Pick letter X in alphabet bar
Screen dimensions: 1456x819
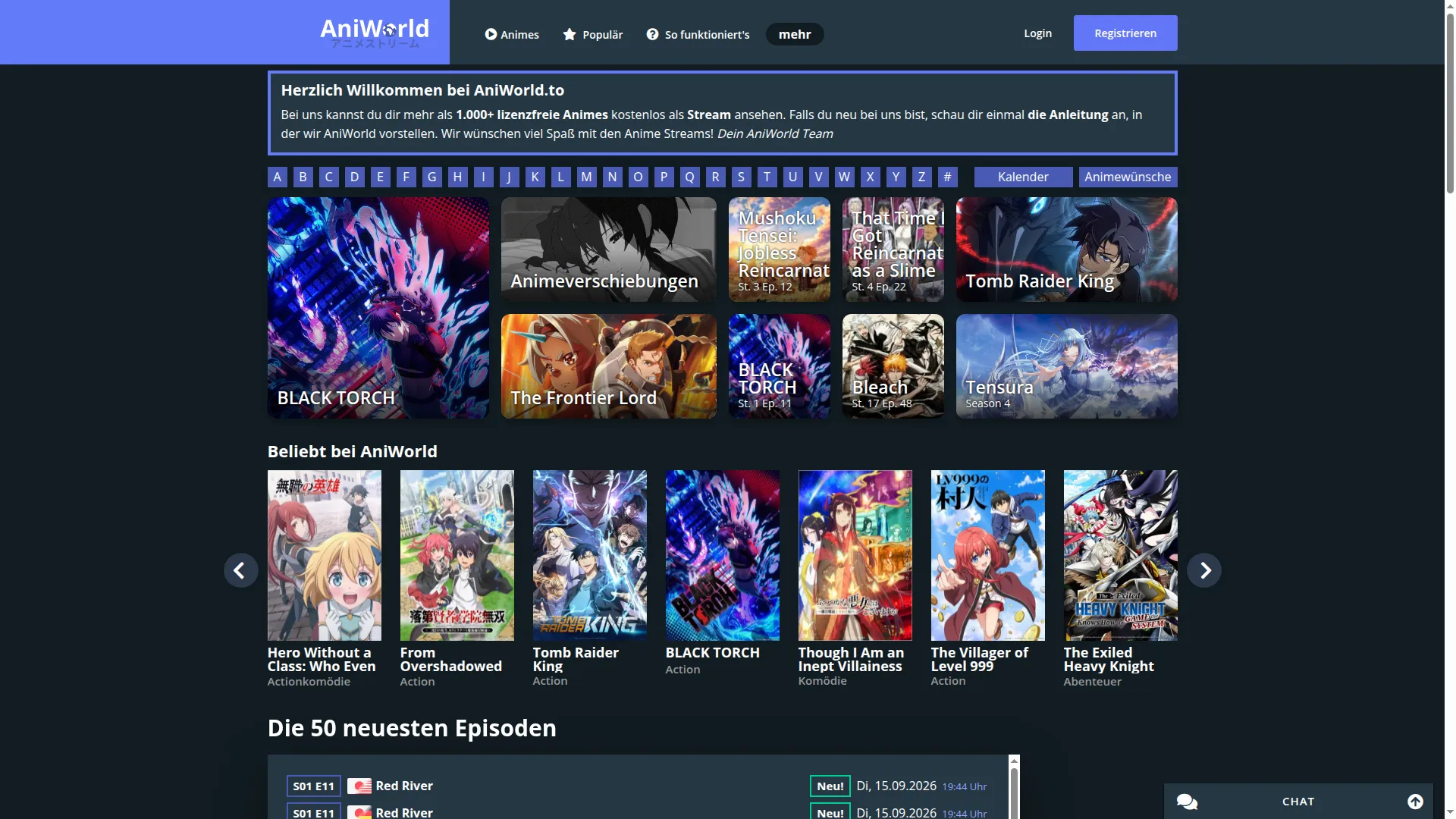click(871, 177)
